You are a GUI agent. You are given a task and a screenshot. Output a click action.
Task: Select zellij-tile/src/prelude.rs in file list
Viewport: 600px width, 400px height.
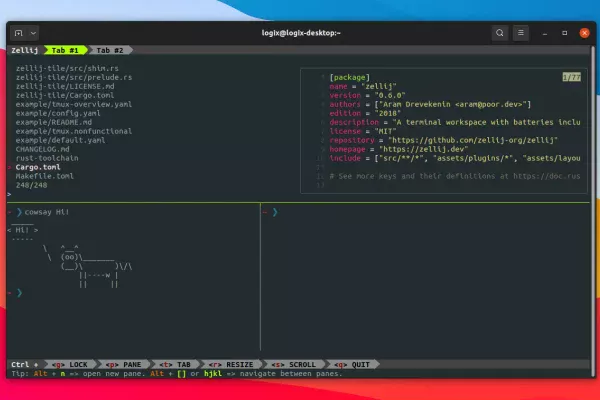tap(74, 77)
